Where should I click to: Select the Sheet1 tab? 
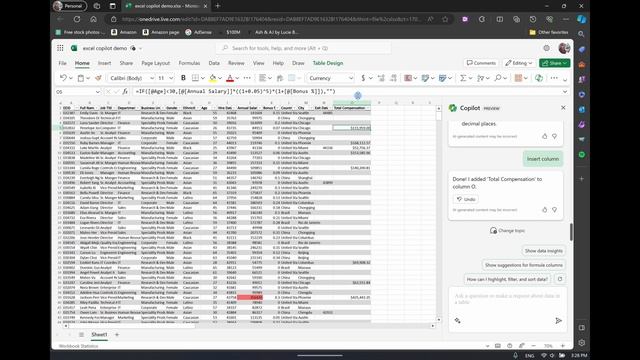pos(99,335)
